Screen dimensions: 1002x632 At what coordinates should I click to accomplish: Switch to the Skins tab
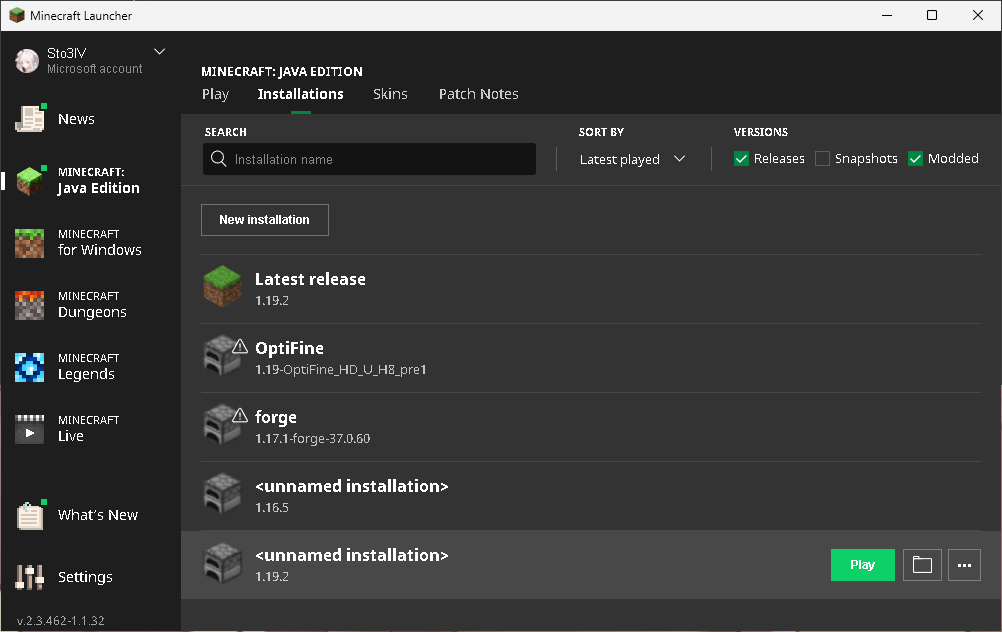390,94
